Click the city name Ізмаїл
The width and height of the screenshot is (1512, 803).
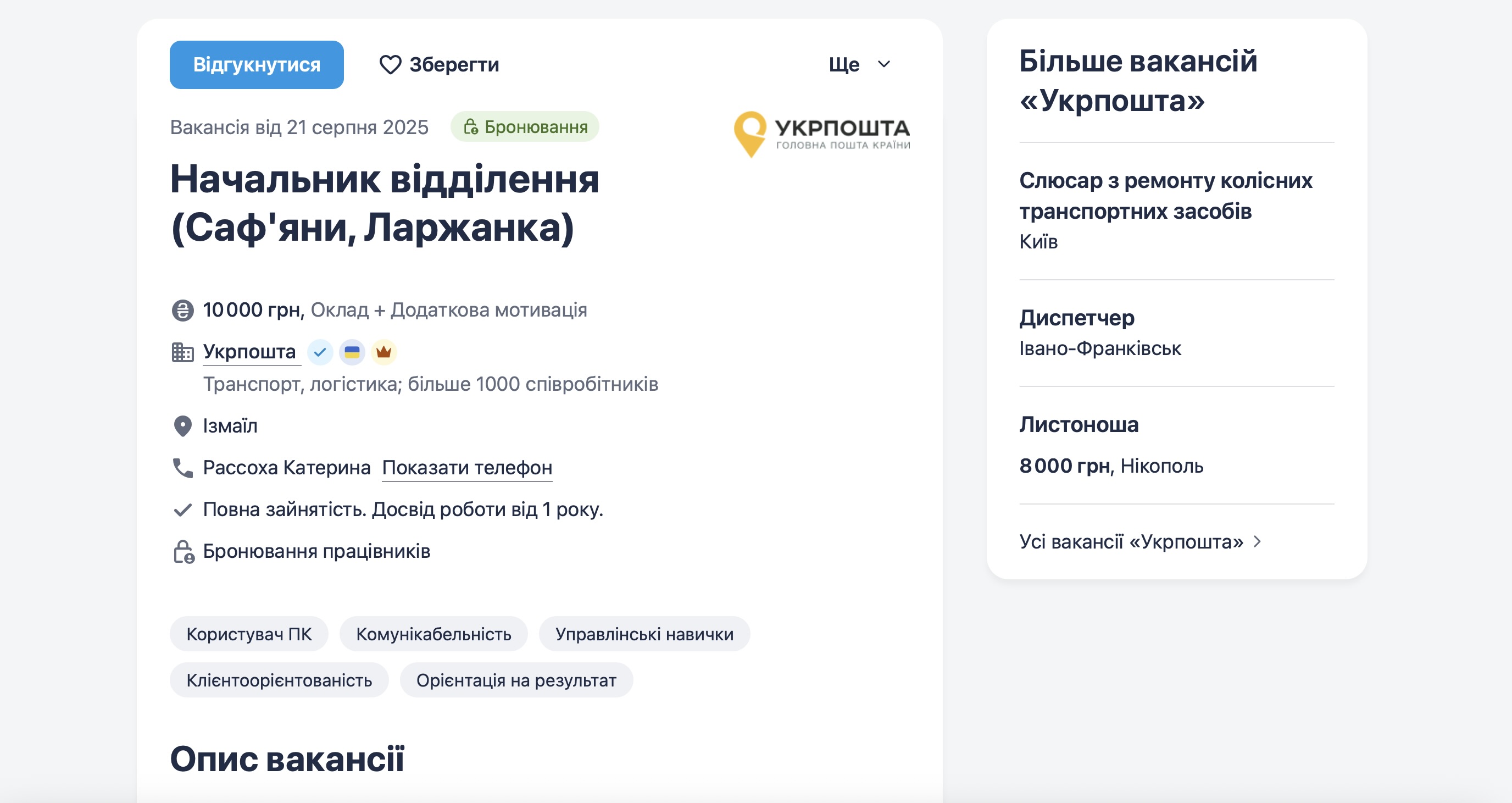coord(230,426)
